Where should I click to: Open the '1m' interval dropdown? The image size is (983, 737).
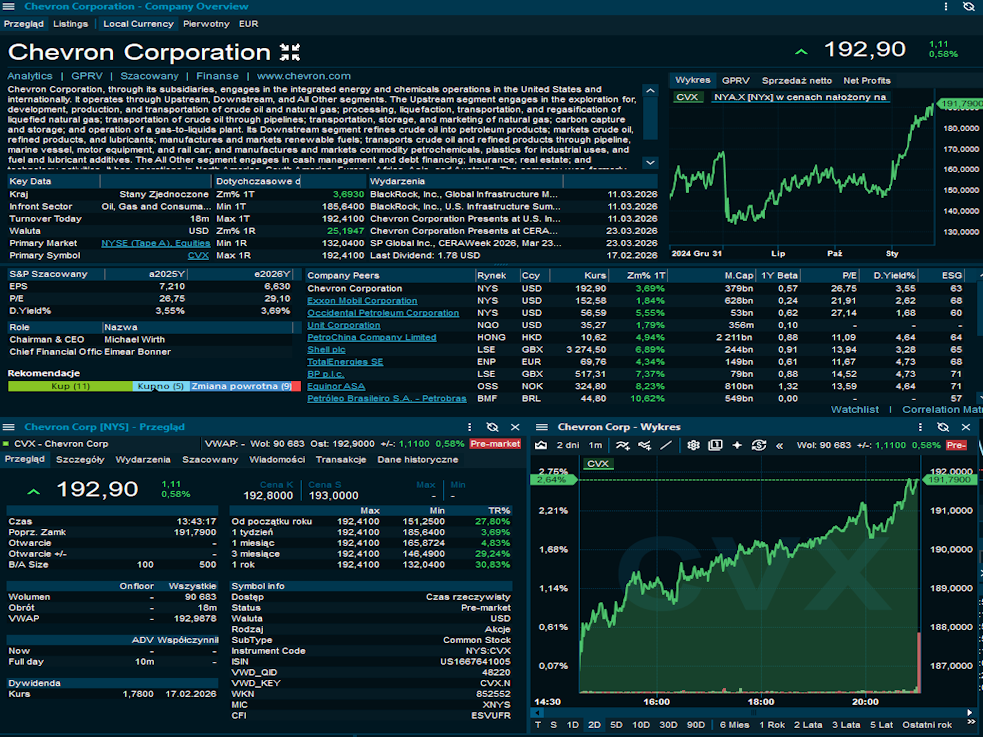click(595, 445)
